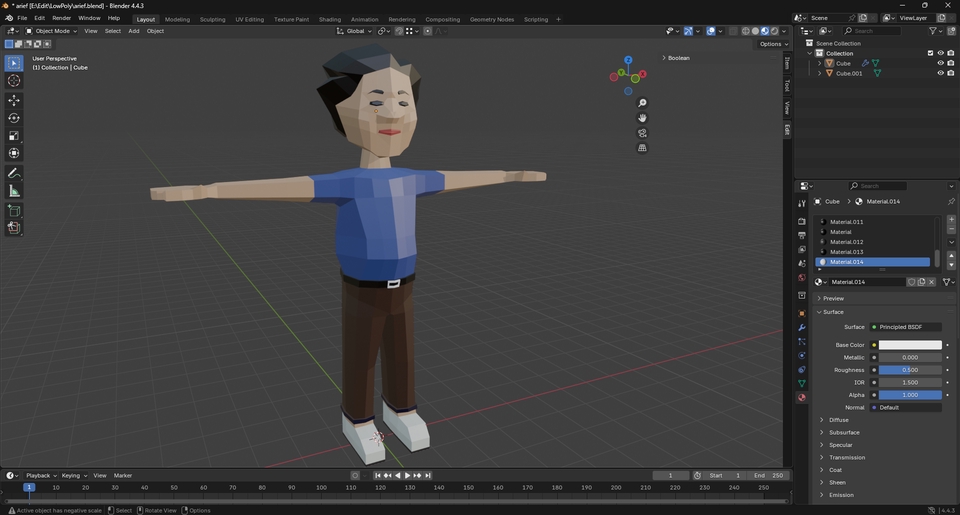Click the Principled BSDF surface button
This screenshot has height=515, width=960.
906,327
